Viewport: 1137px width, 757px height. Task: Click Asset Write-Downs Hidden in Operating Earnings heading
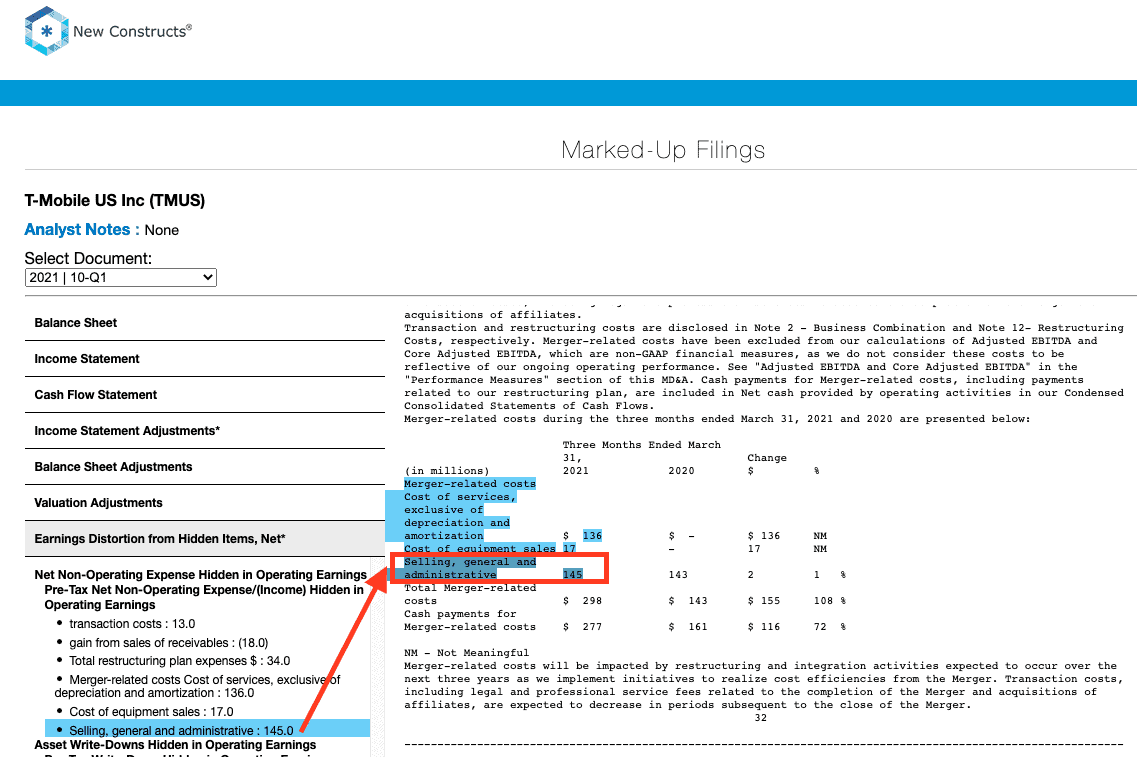(x=175, y=745)
